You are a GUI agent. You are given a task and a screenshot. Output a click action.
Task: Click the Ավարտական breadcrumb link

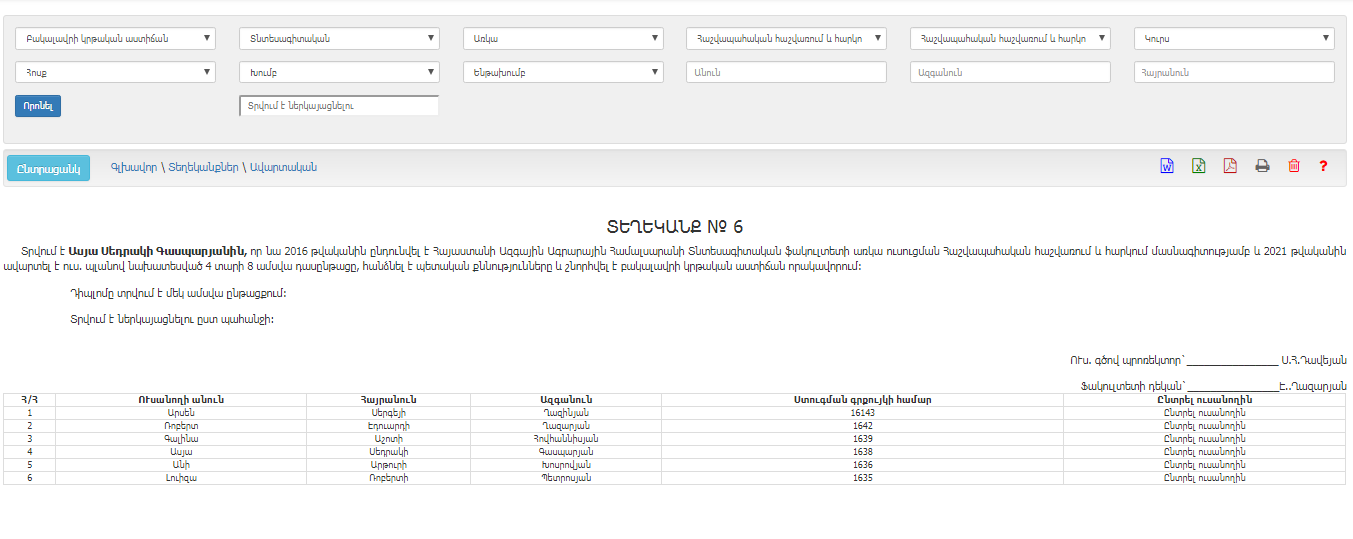pyautogui.click(x=283, y=168)
